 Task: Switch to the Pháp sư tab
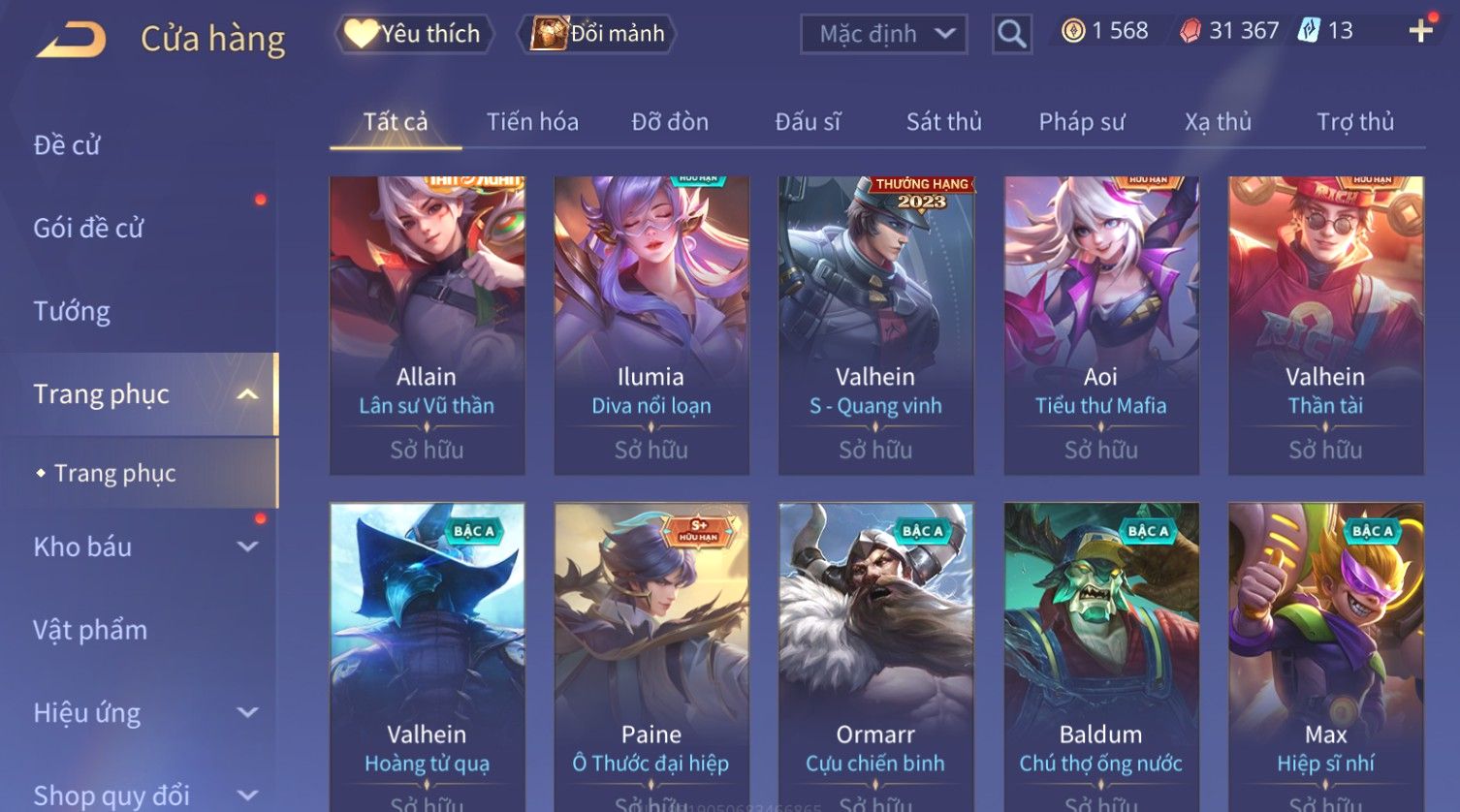[x=1082, y=122]
